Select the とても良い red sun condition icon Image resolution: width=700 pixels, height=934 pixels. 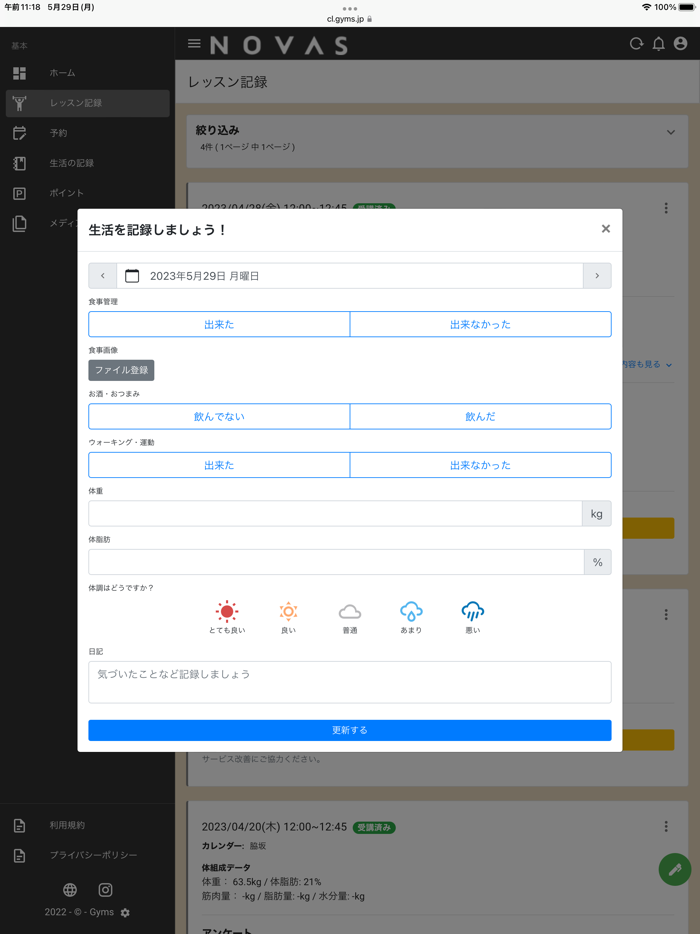click(227, 611)
